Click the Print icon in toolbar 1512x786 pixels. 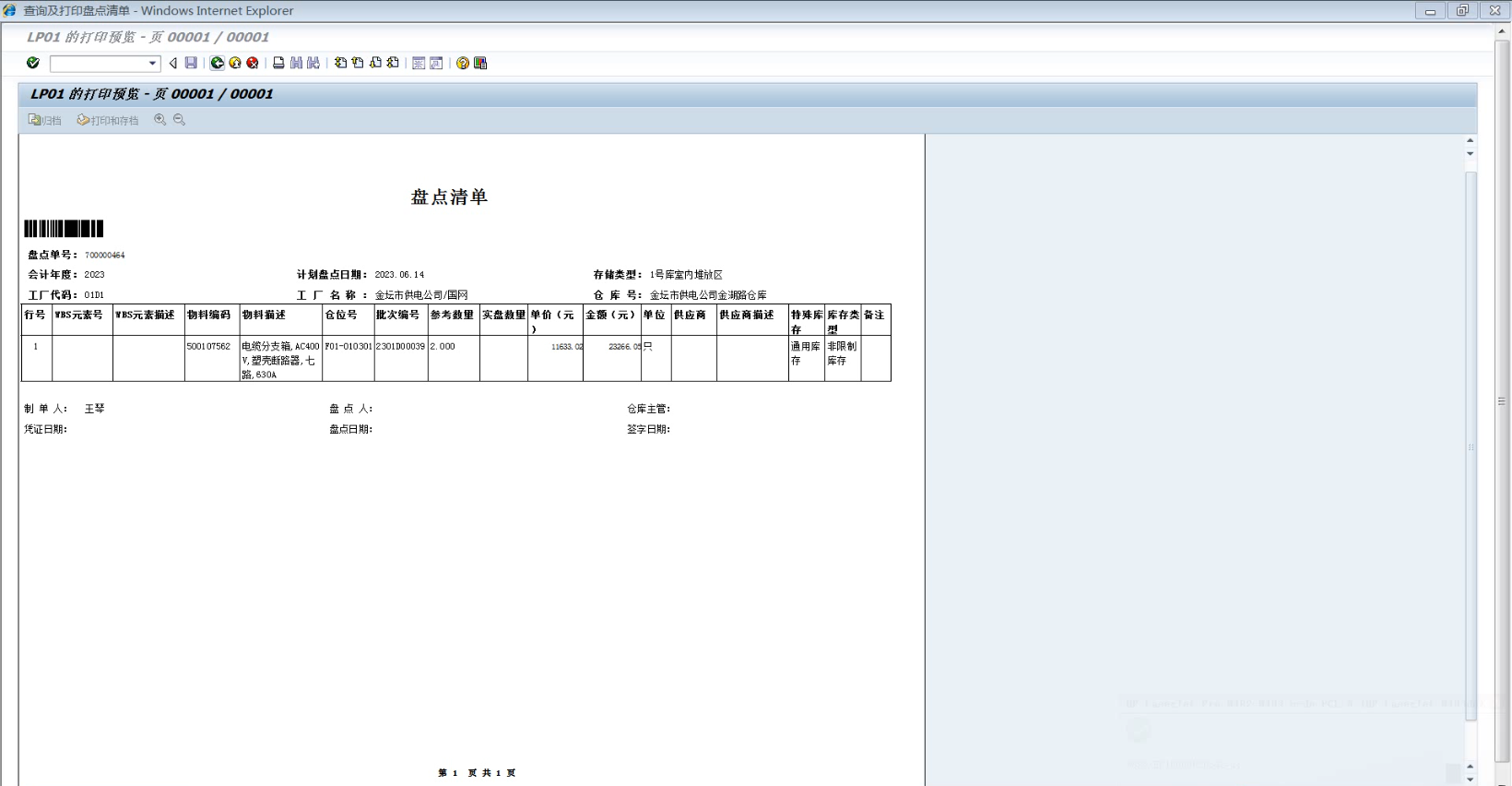tap(278, 63)
